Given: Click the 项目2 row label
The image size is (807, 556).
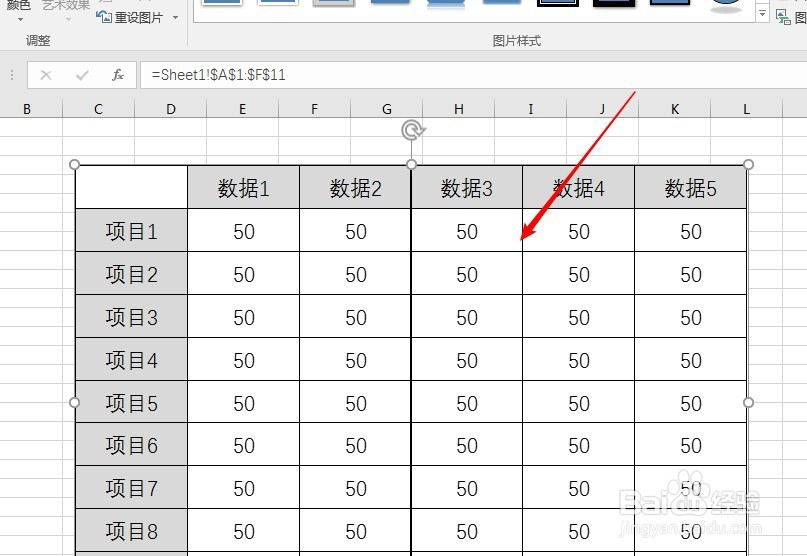Looking at the screenshot, I should click(x=131, y=274).
